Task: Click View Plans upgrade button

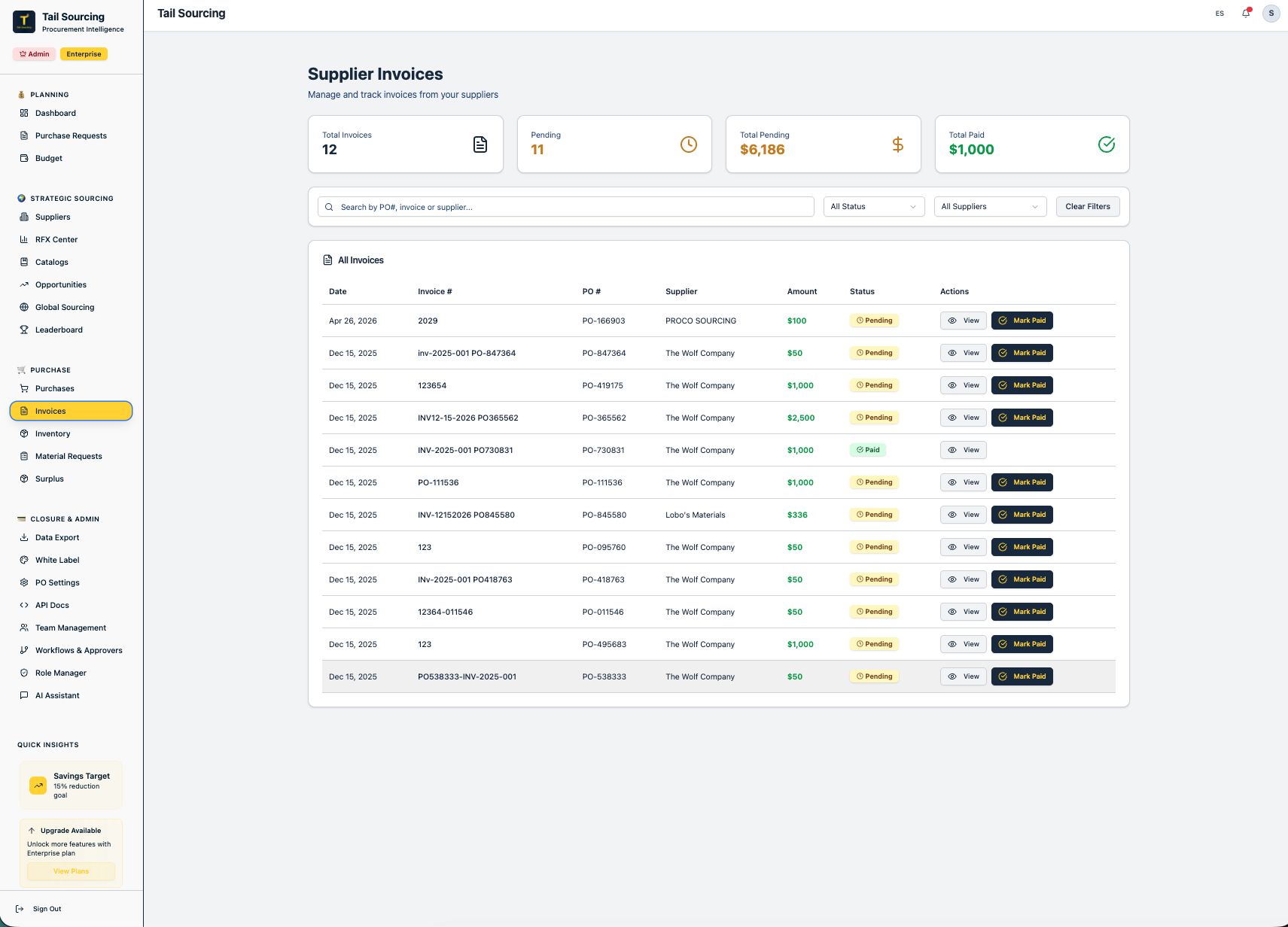Action: pyautogui.click(x=71, y=871)
